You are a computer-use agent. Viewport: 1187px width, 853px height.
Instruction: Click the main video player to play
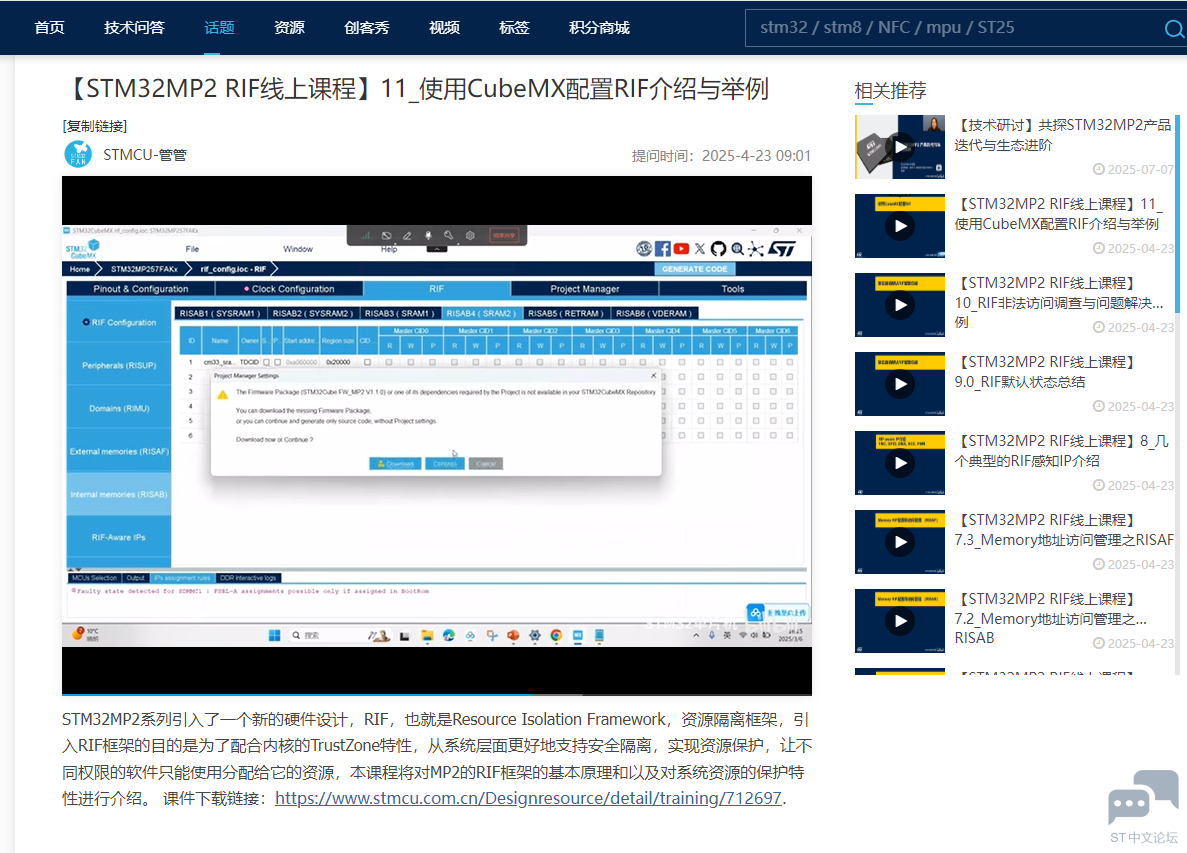coord(437,435)
